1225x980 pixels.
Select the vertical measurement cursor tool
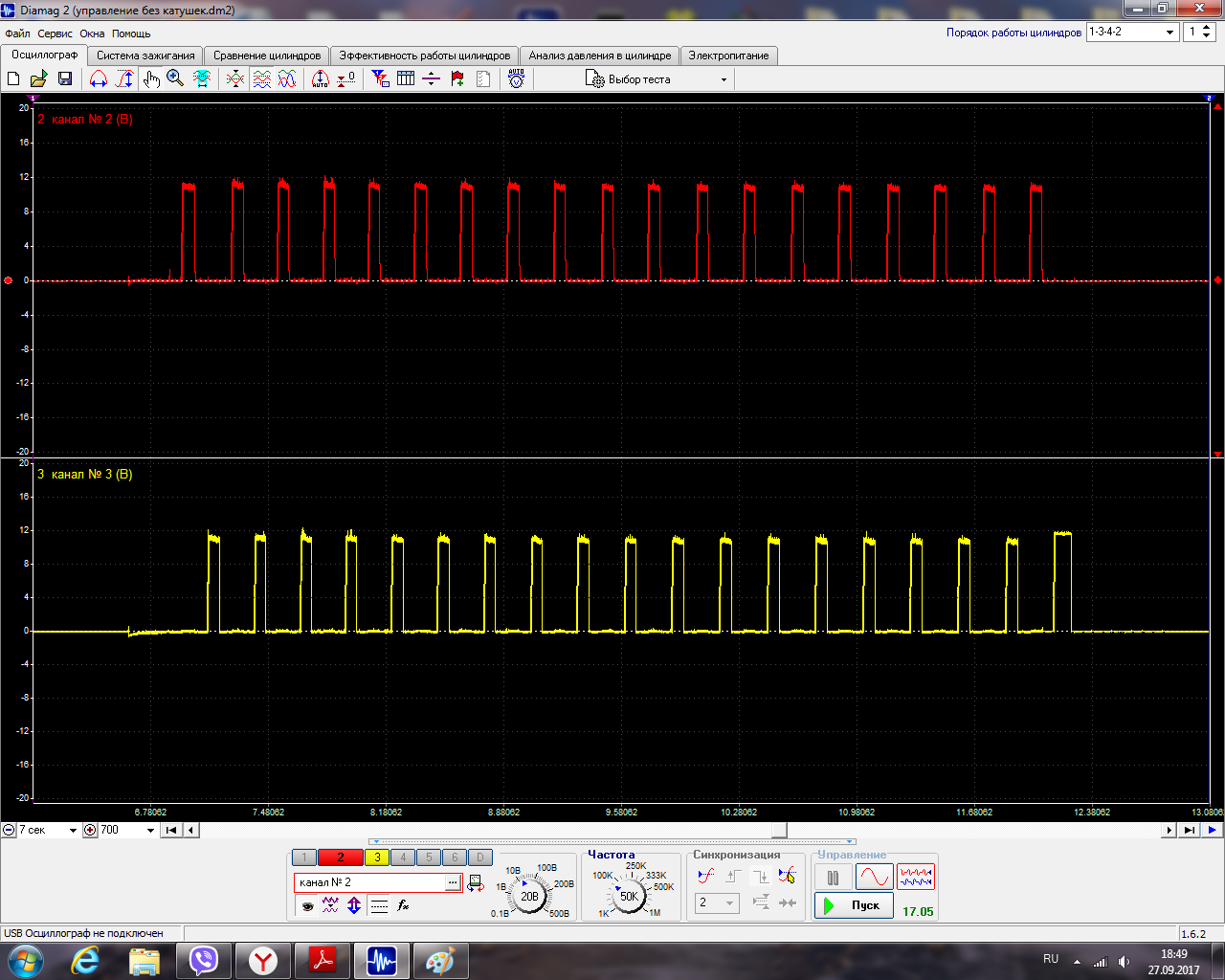(x=124, y=79)
